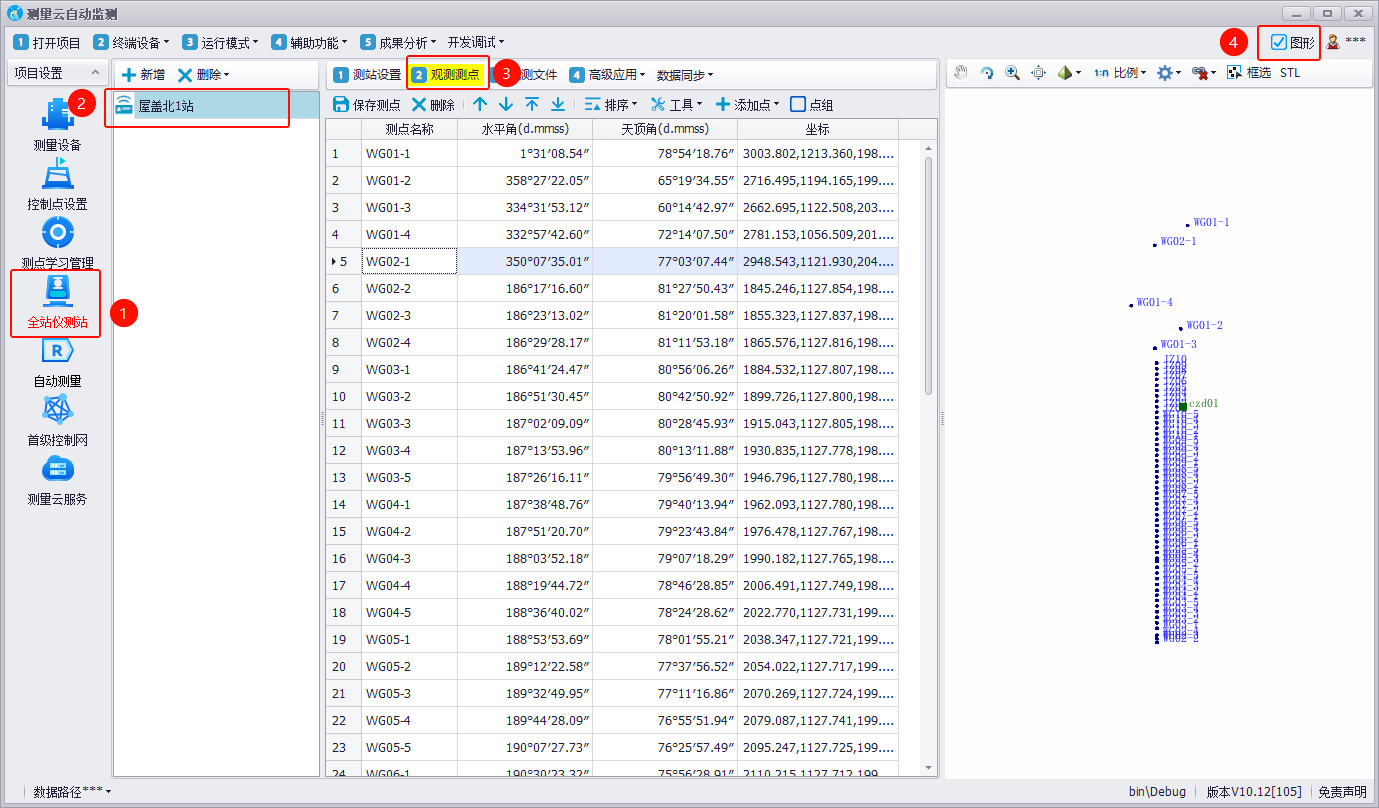1379x808 pixels.
Task: Switch to the 测站设置 tab
Action: click(367, 75)
